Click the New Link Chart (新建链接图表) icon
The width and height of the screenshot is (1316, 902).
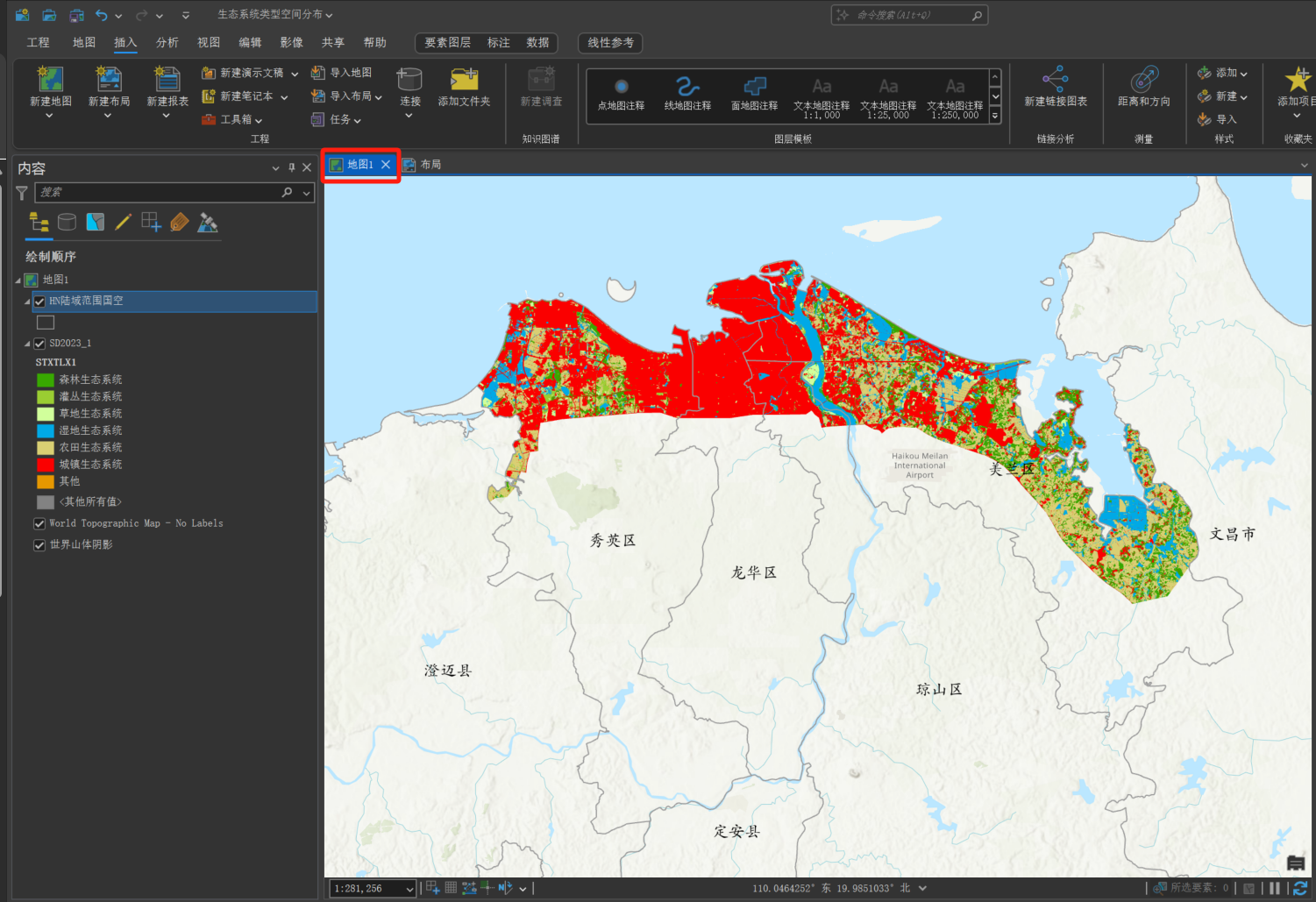coord(1055,81)
